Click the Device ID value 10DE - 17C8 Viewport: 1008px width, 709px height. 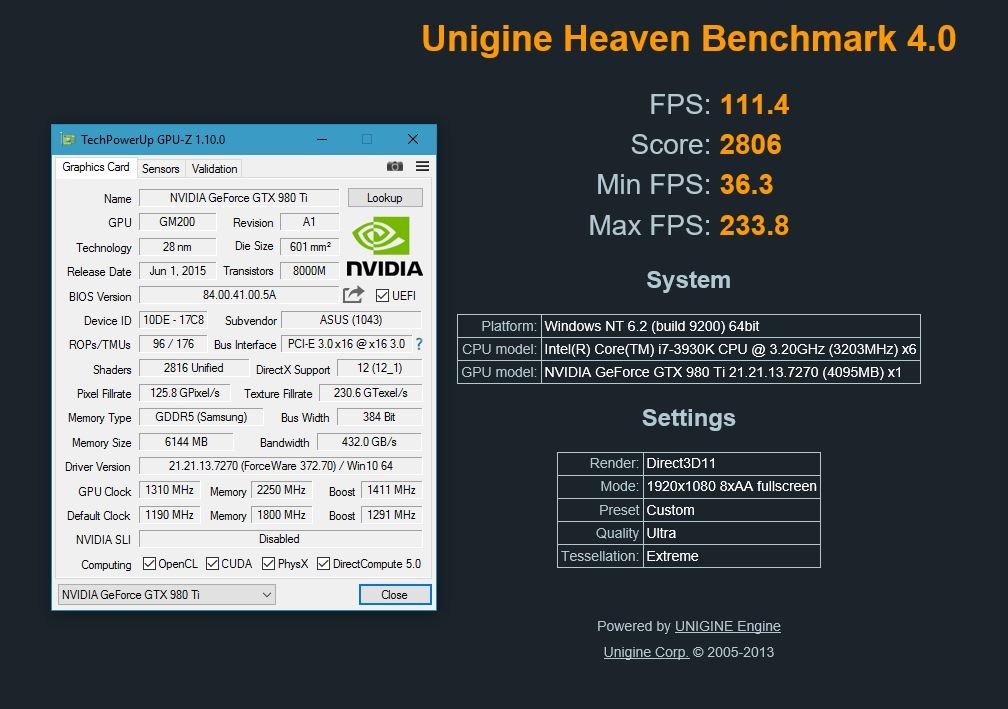tap(174, 320)
